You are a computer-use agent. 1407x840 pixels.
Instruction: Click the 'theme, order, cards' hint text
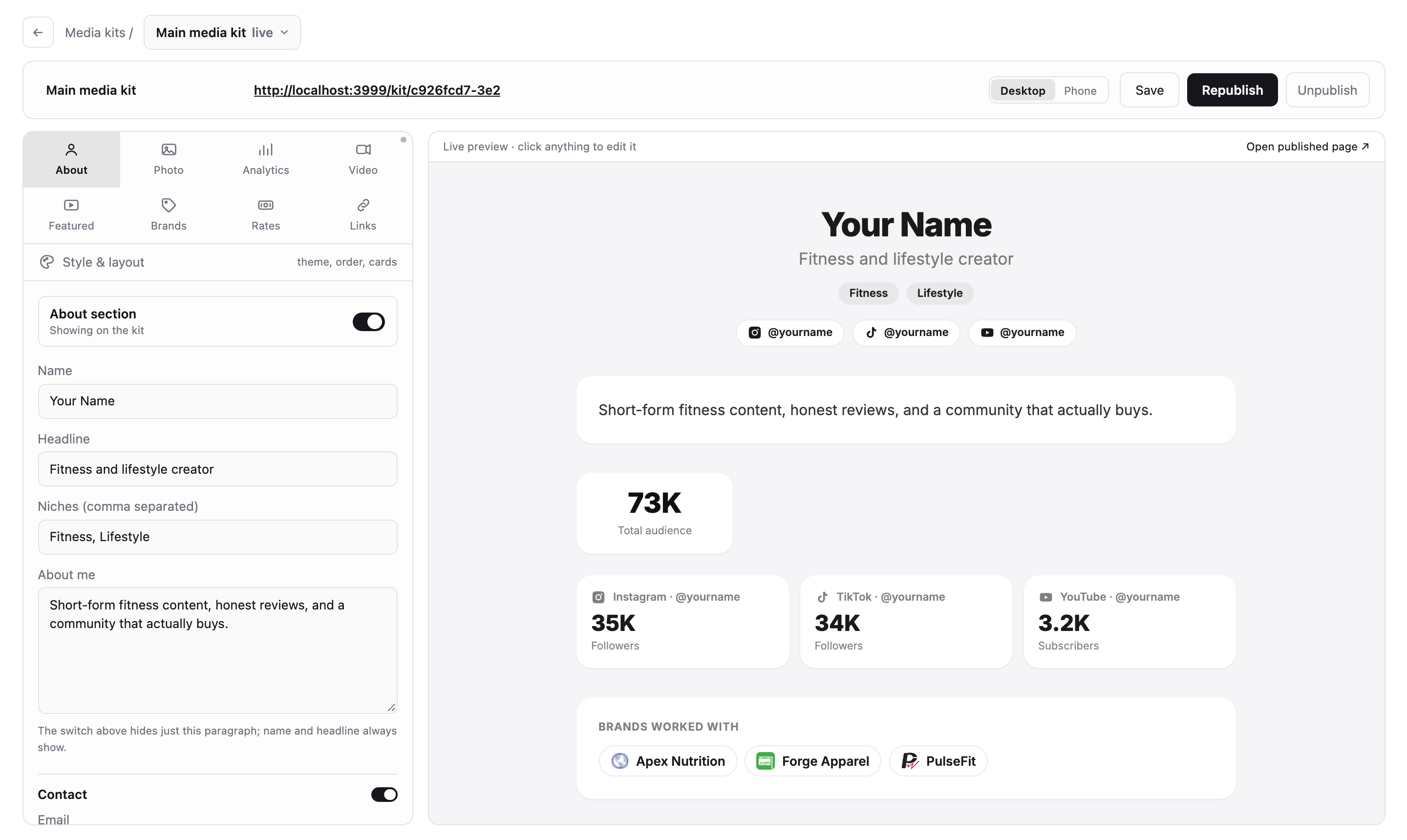click(x=347, y=262)
